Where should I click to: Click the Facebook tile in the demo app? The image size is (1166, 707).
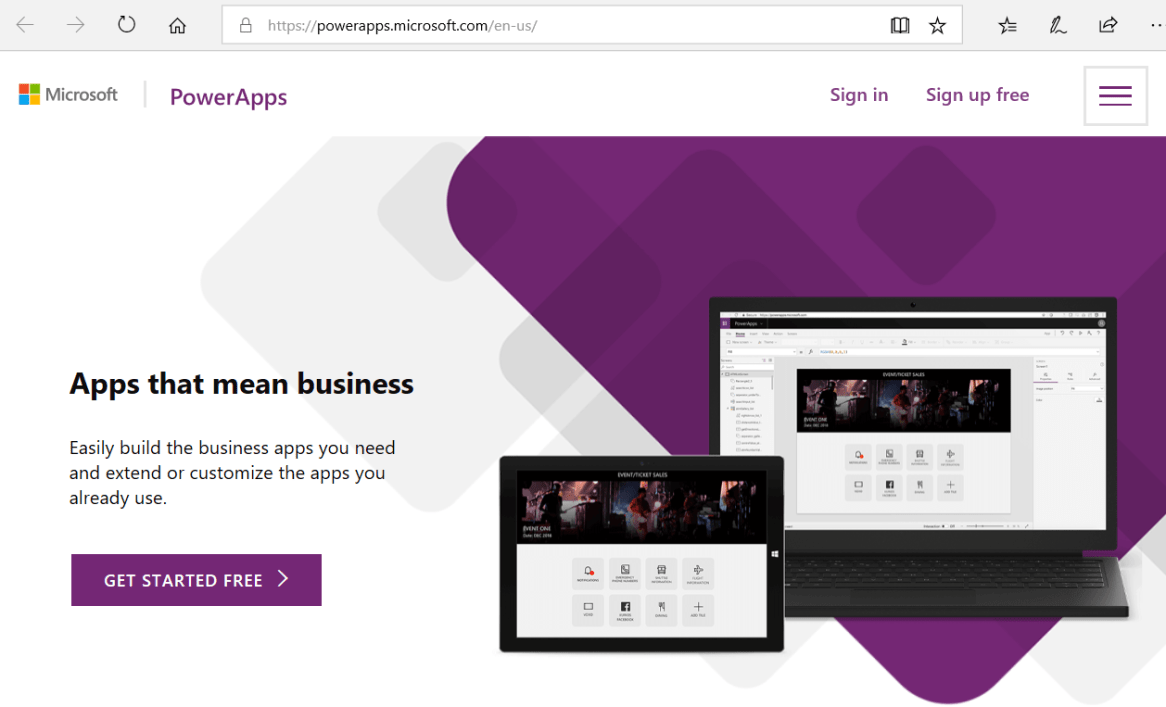click(625, 610)
